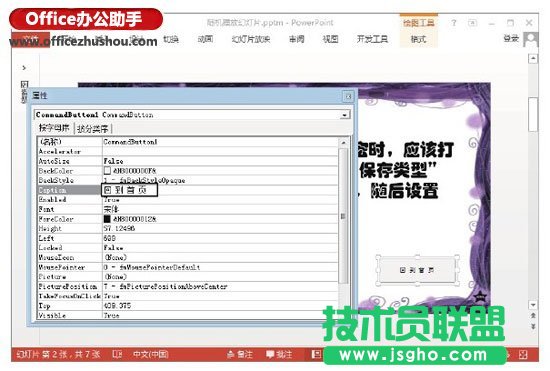Select the BackStyle property row
Image resolution: width=550 pixels, height=371 pixels.
coord(188,180)
